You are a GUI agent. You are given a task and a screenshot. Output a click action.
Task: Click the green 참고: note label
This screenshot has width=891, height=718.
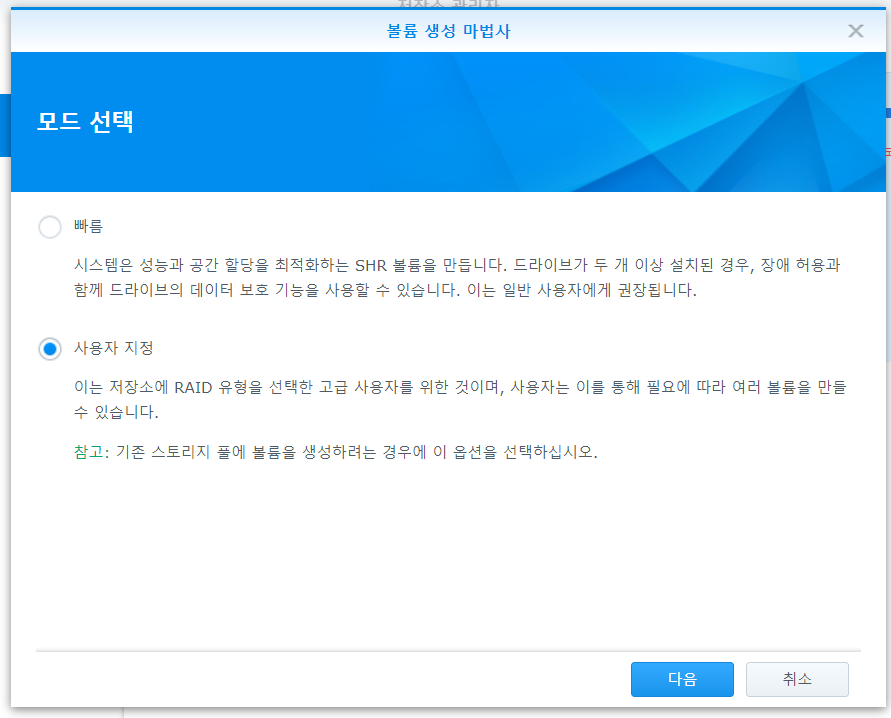pyautogui.click(x=91, y=452)
